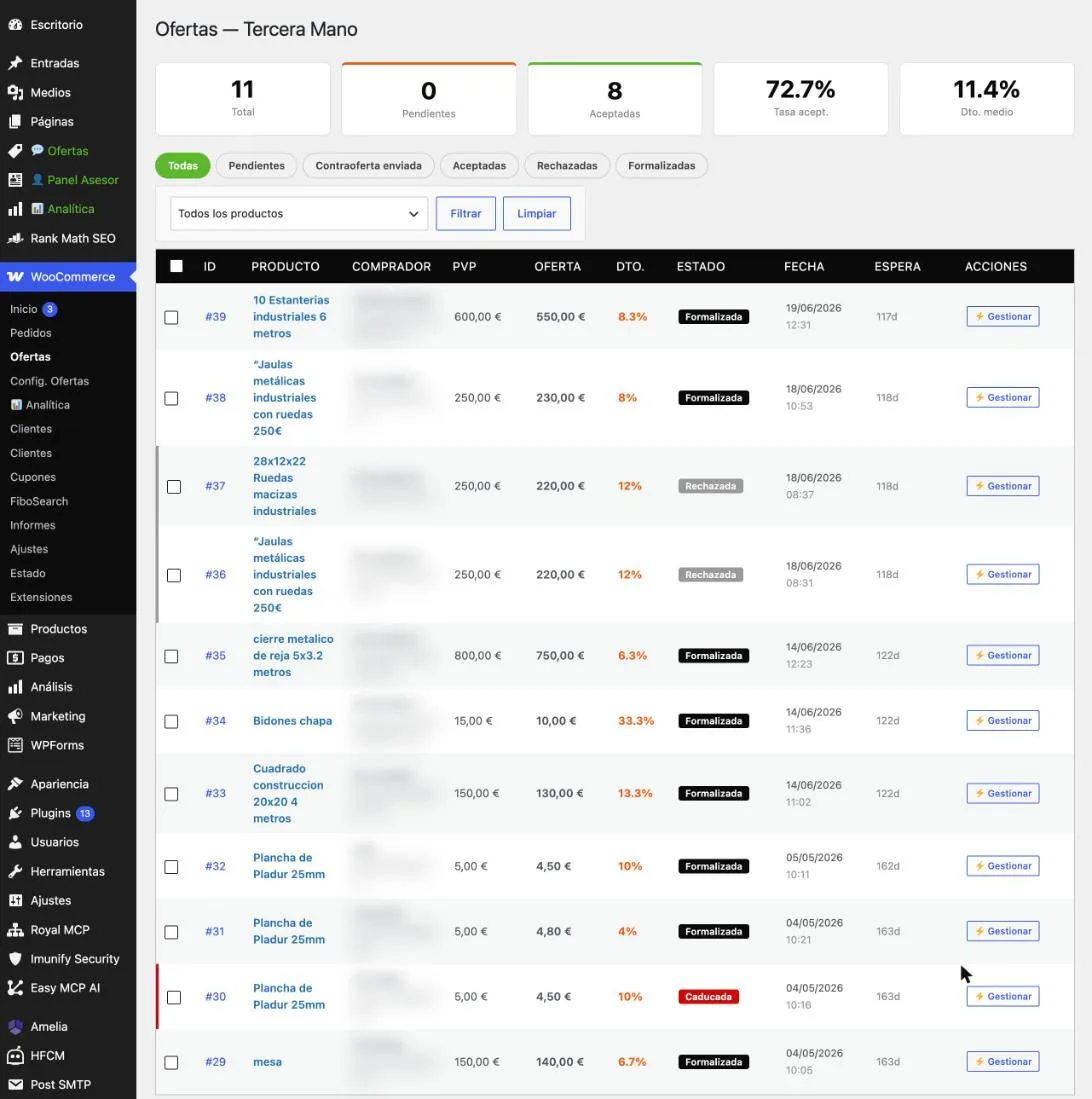Click the Herramientas wrench icon
The width and height of the screenshot is (1092, 1099).
click(15, 871)
